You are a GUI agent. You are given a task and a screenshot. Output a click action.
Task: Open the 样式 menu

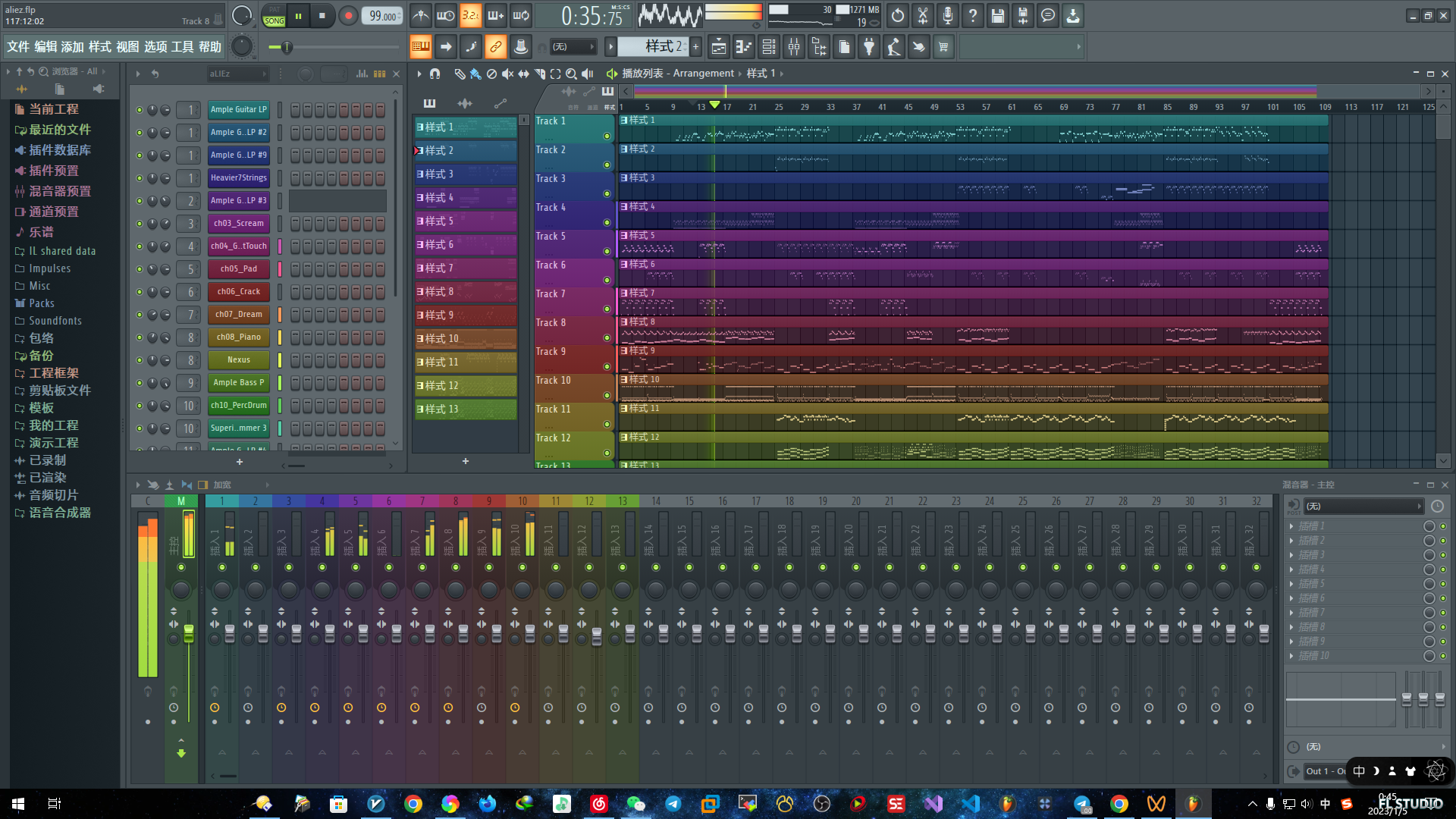(100, 47)
